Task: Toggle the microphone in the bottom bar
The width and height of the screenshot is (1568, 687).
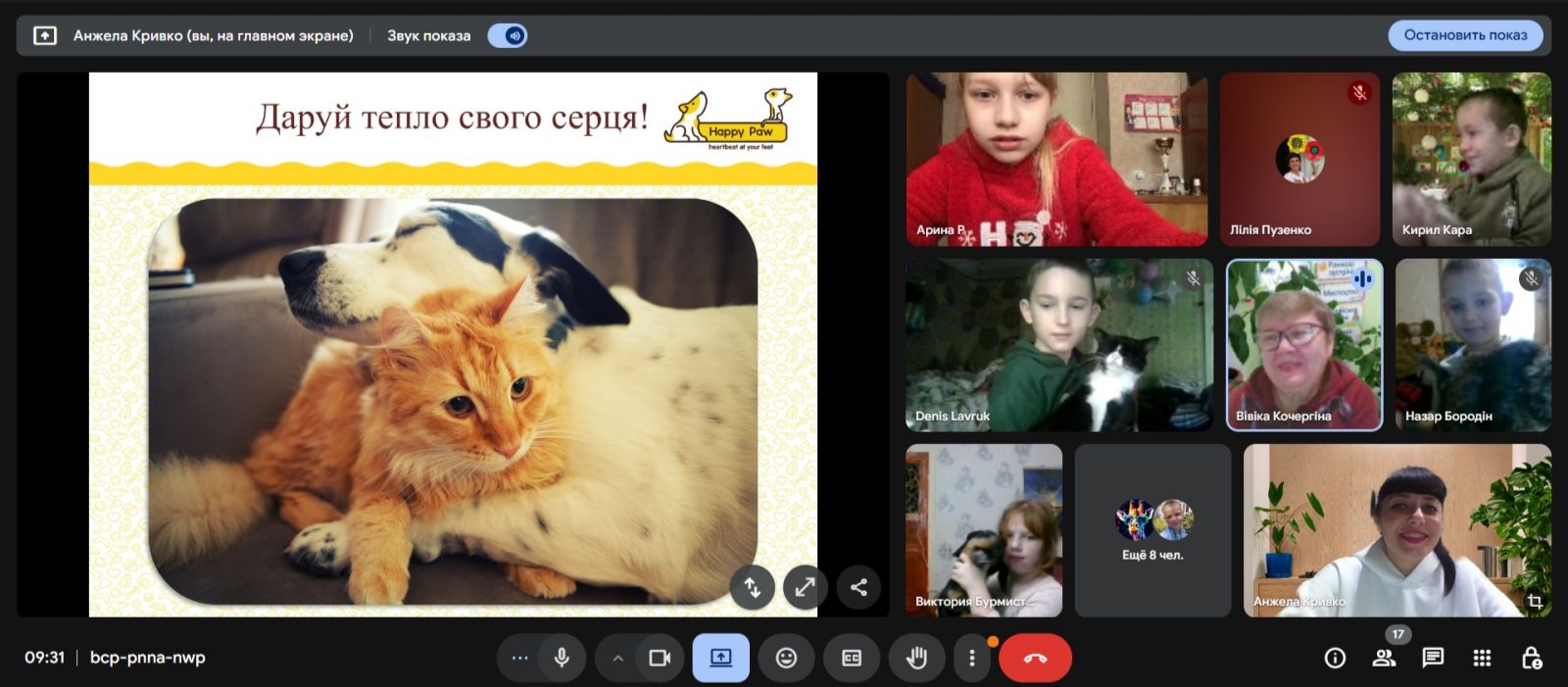Action: tap(562, 658)
